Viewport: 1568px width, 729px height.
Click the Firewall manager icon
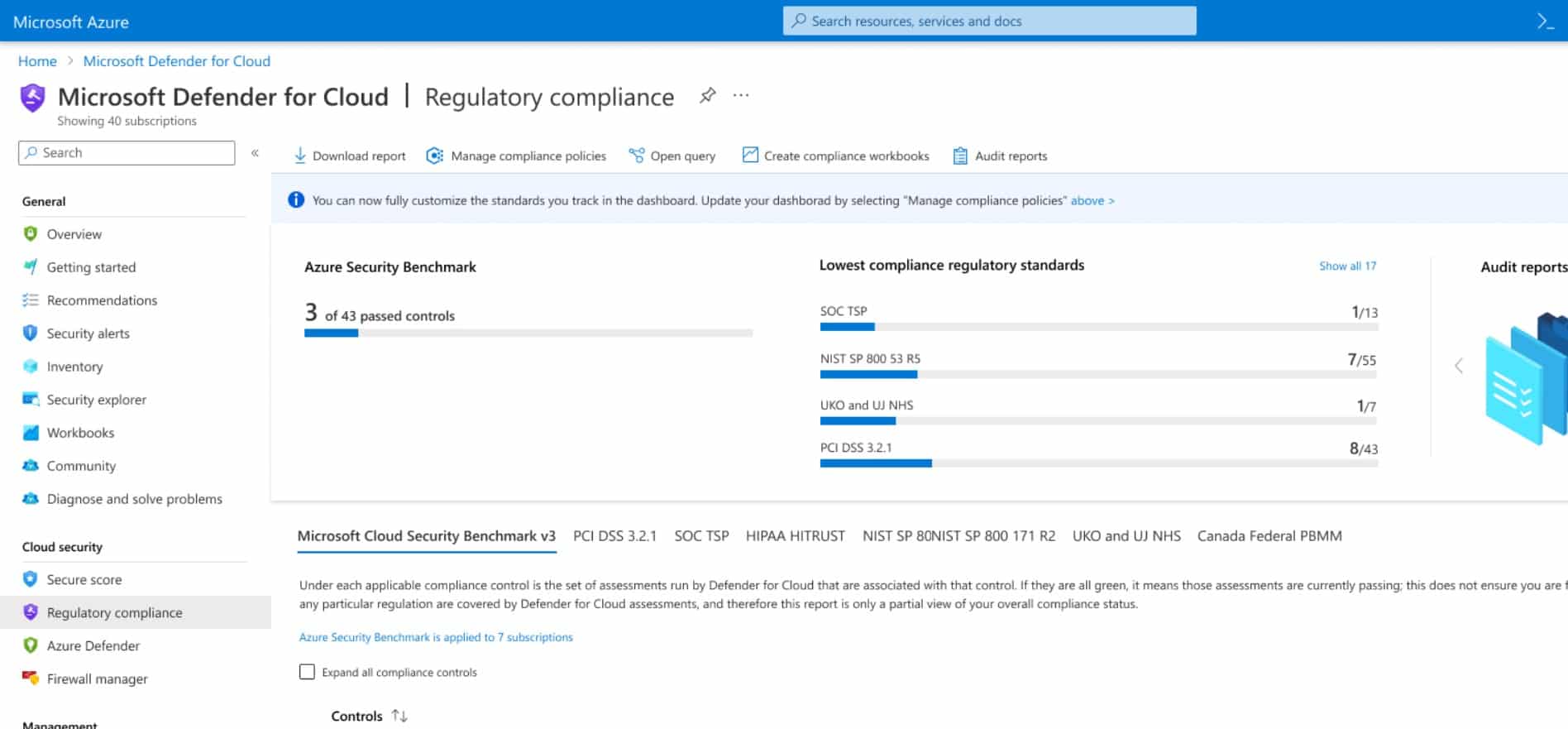coord(31,678)
